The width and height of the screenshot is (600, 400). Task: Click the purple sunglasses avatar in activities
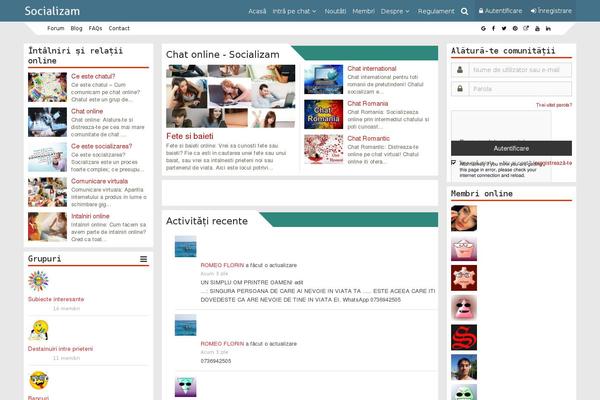tap(186, 387)
